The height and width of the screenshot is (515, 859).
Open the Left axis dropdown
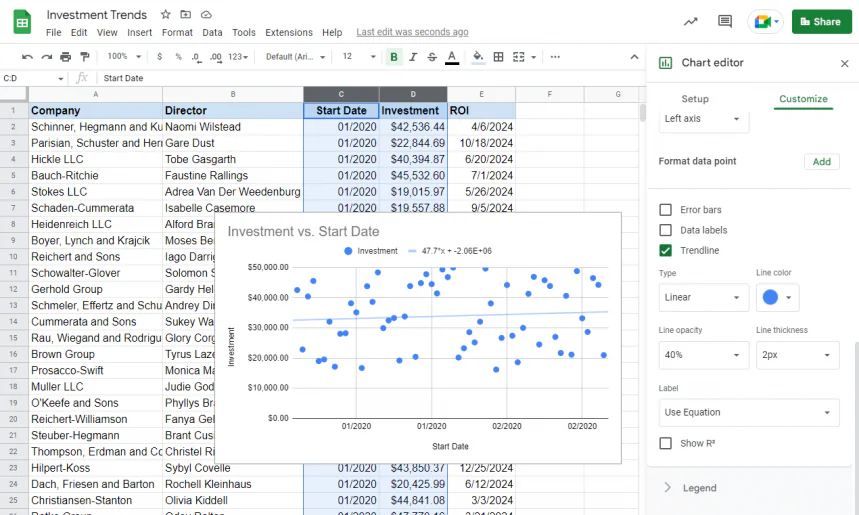[x=703, y=119]
